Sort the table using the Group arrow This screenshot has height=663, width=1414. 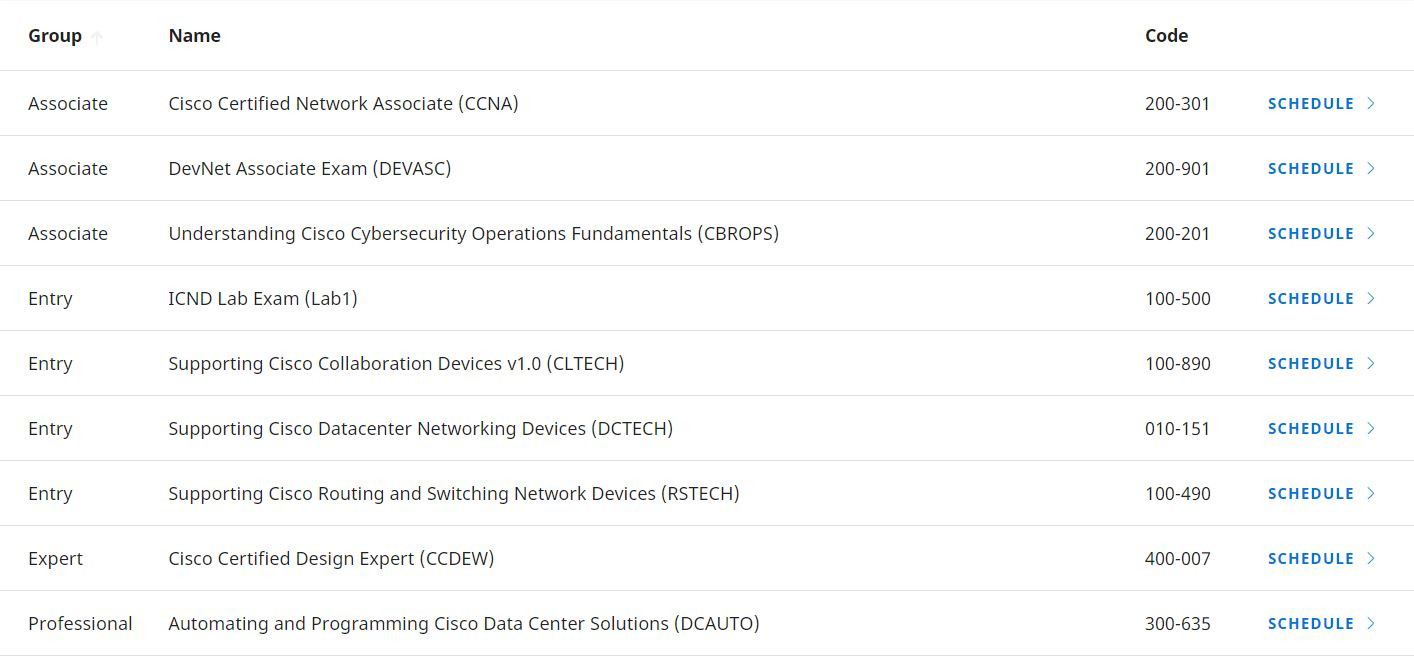pos(97,37)
